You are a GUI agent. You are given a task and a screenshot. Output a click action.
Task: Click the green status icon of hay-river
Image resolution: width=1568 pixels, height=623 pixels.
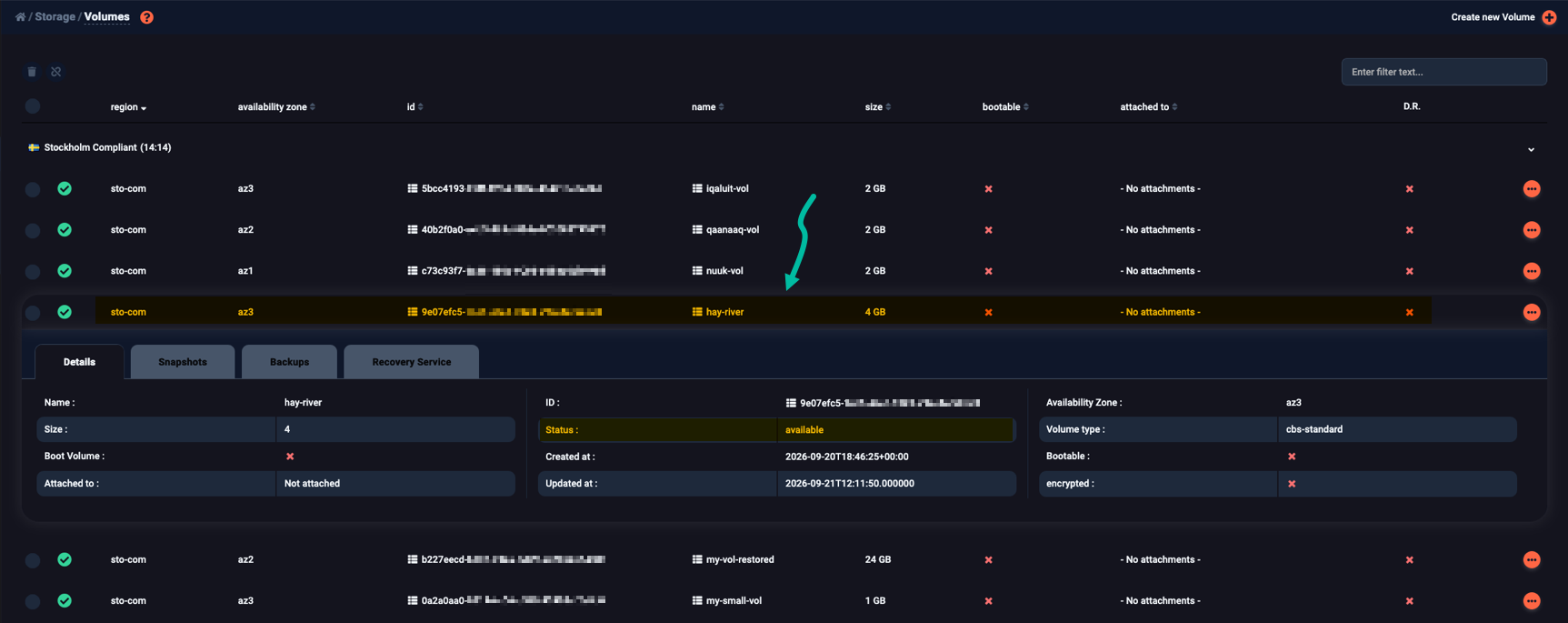(x=65, y=312)
